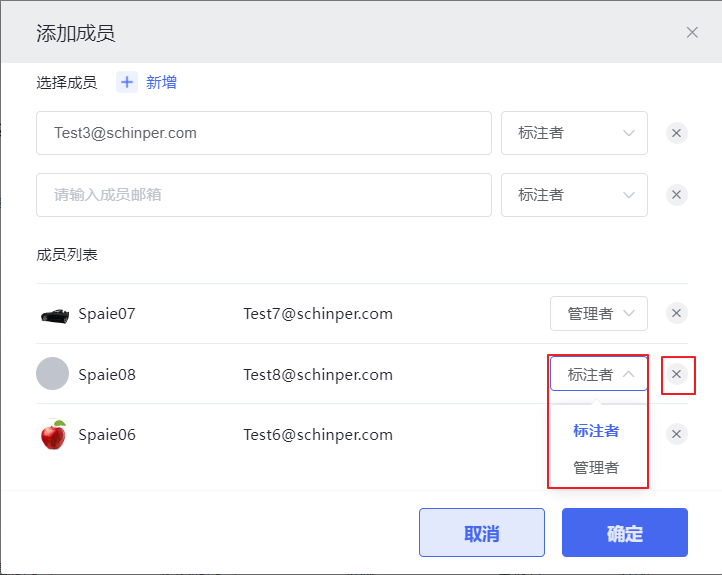
Task: Focus the Test3@schinper.com email field
Action: click(x=264, y=133)
